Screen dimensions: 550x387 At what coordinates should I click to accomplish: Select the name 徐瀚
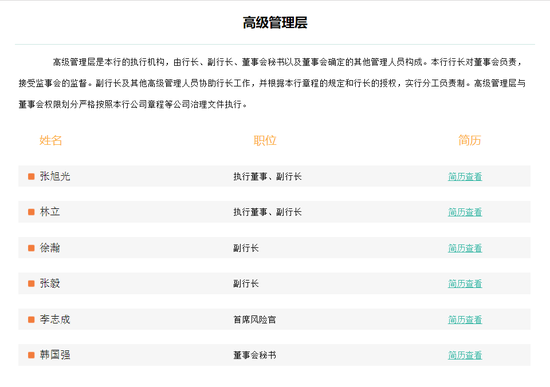[50, 248]
